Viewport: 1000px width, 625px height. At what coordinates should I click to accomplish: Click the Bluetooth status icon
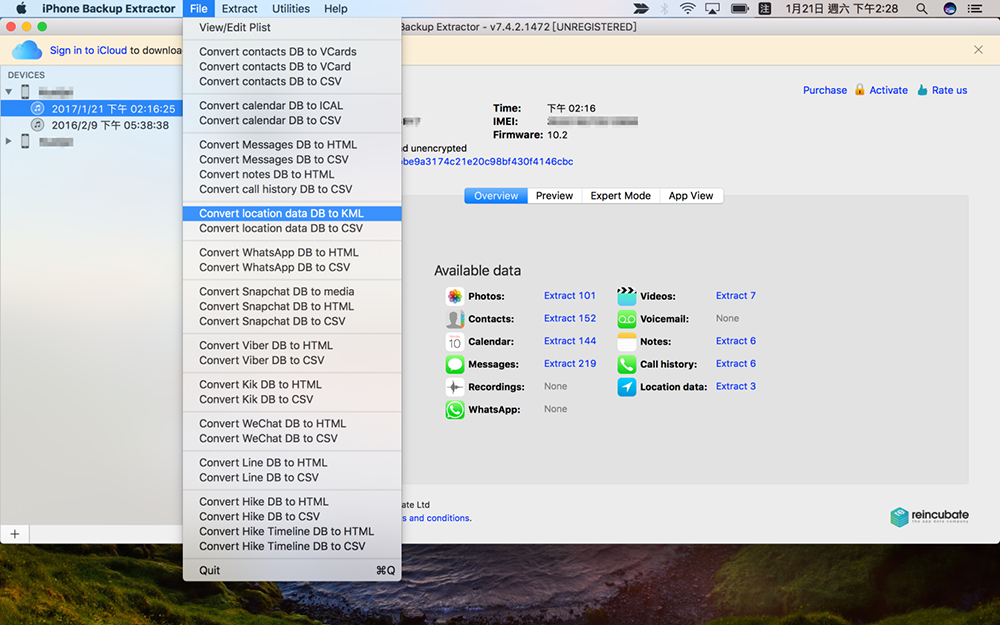point(664,8)
